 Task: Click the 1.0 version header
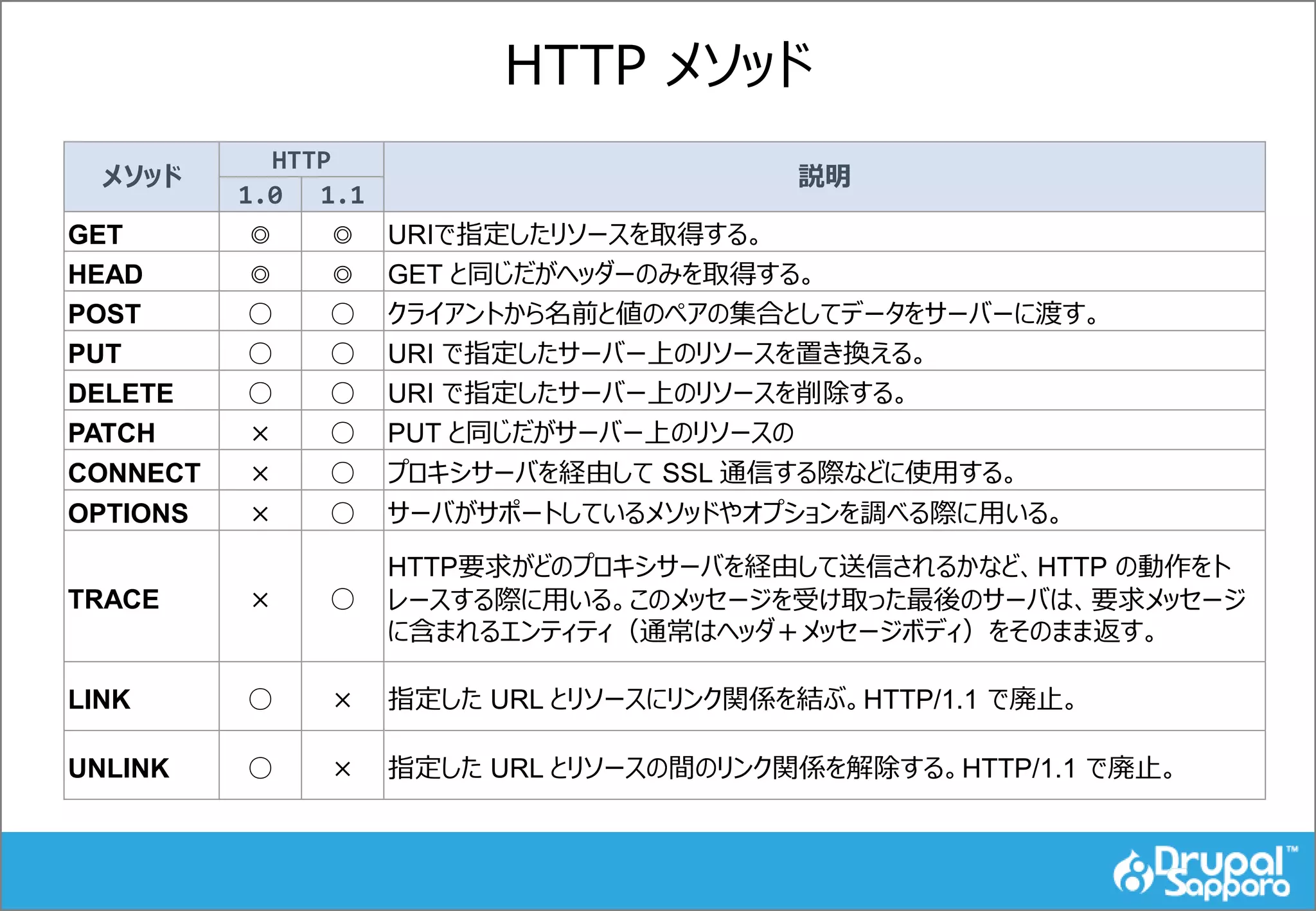tap(260, 195)
